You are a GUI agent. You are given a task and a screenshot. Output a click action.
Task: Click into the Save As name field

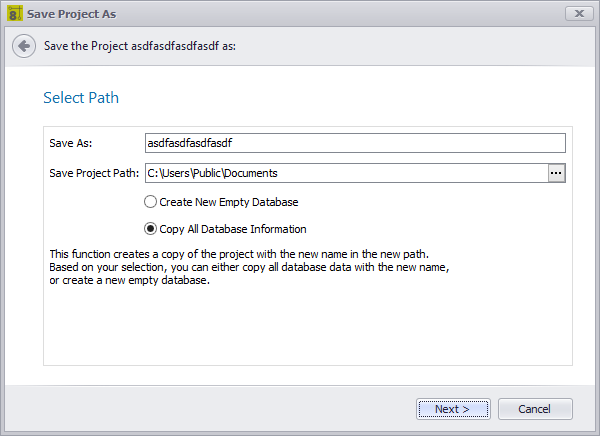click(x=355, y=143)
